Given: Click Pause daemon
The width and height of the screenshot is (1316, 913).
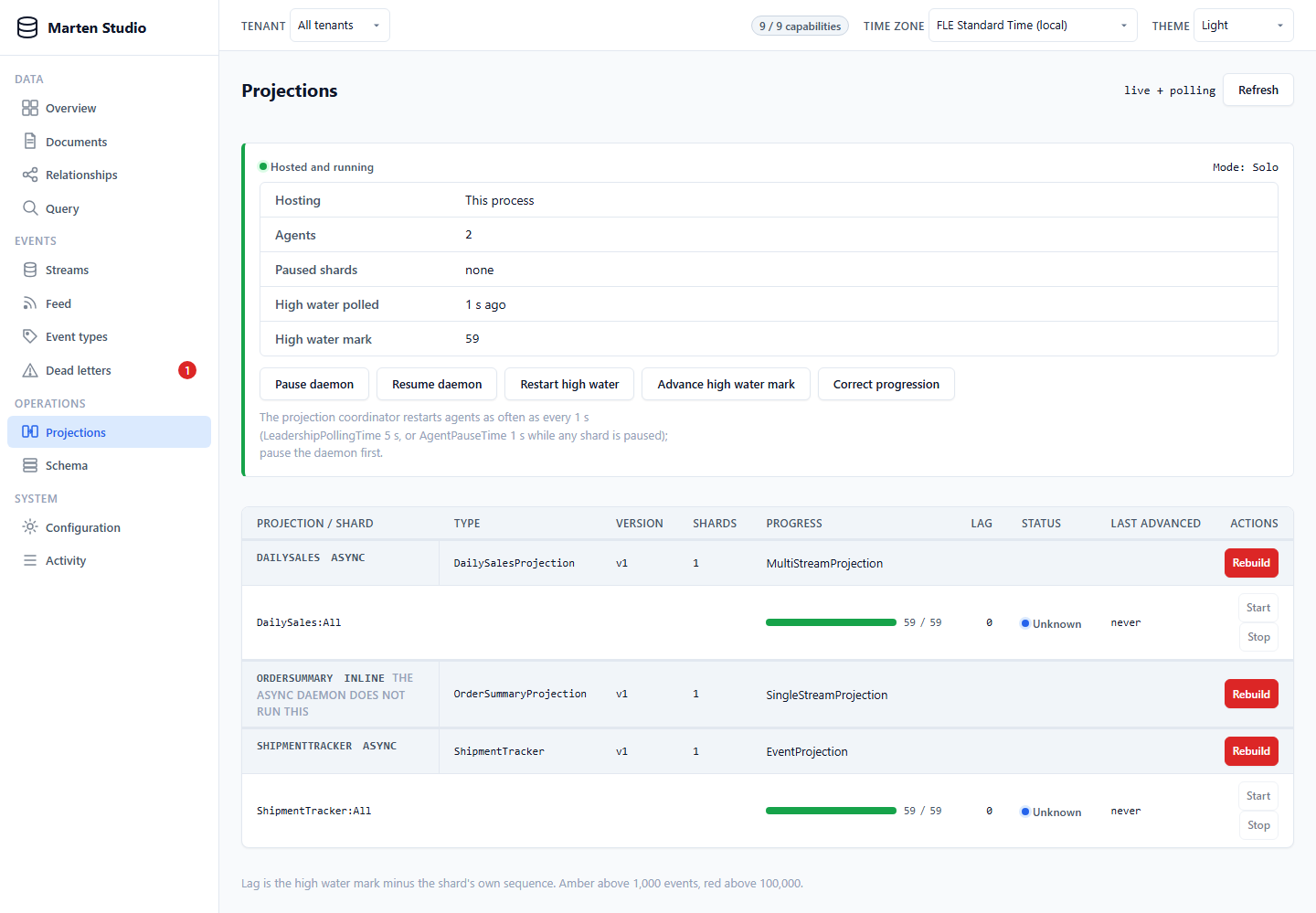Looking at the screenshot, I should tap(314, 384).
